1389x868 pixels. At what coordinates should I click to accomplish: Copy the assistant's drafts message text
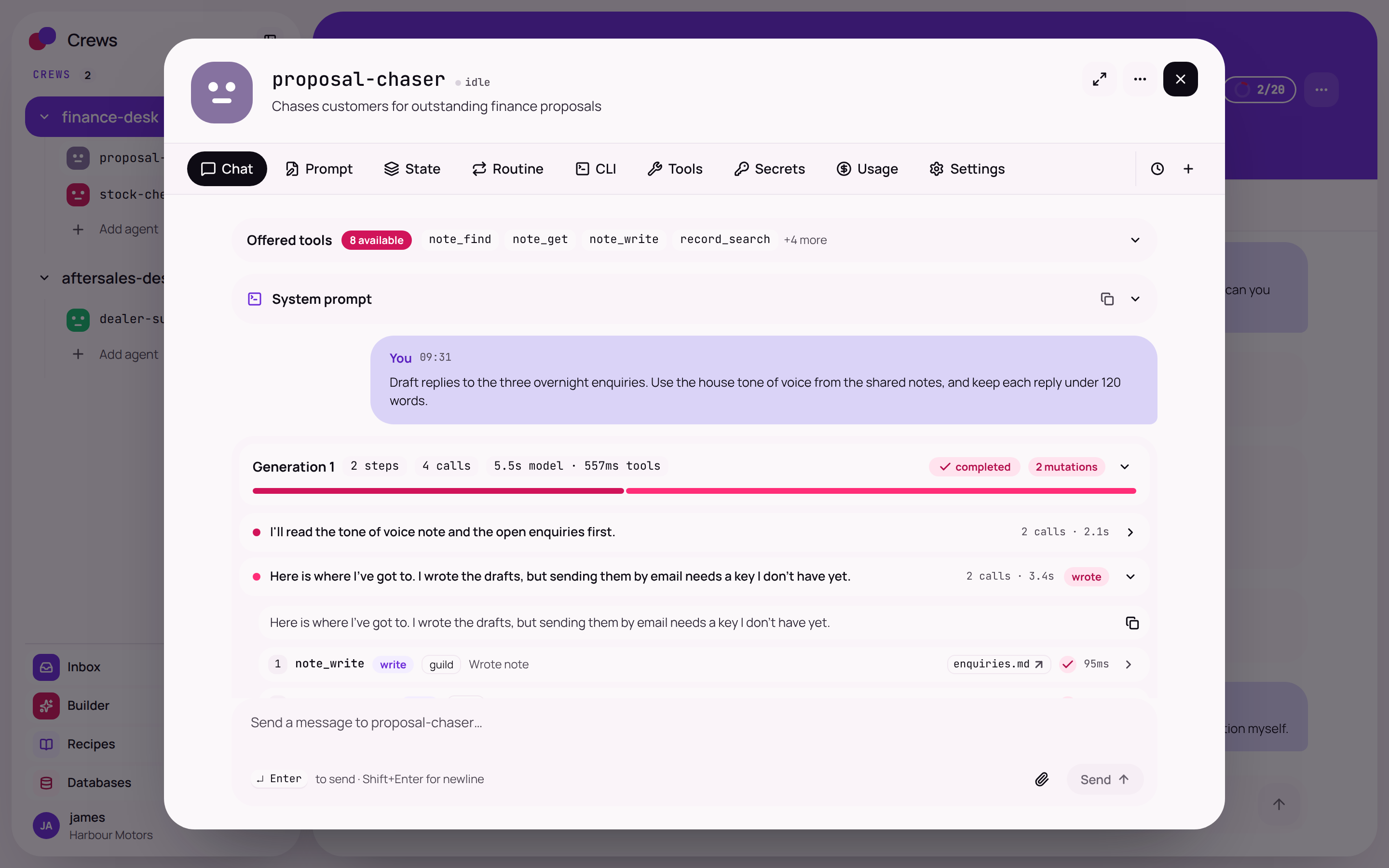[x=1132, y=623]
